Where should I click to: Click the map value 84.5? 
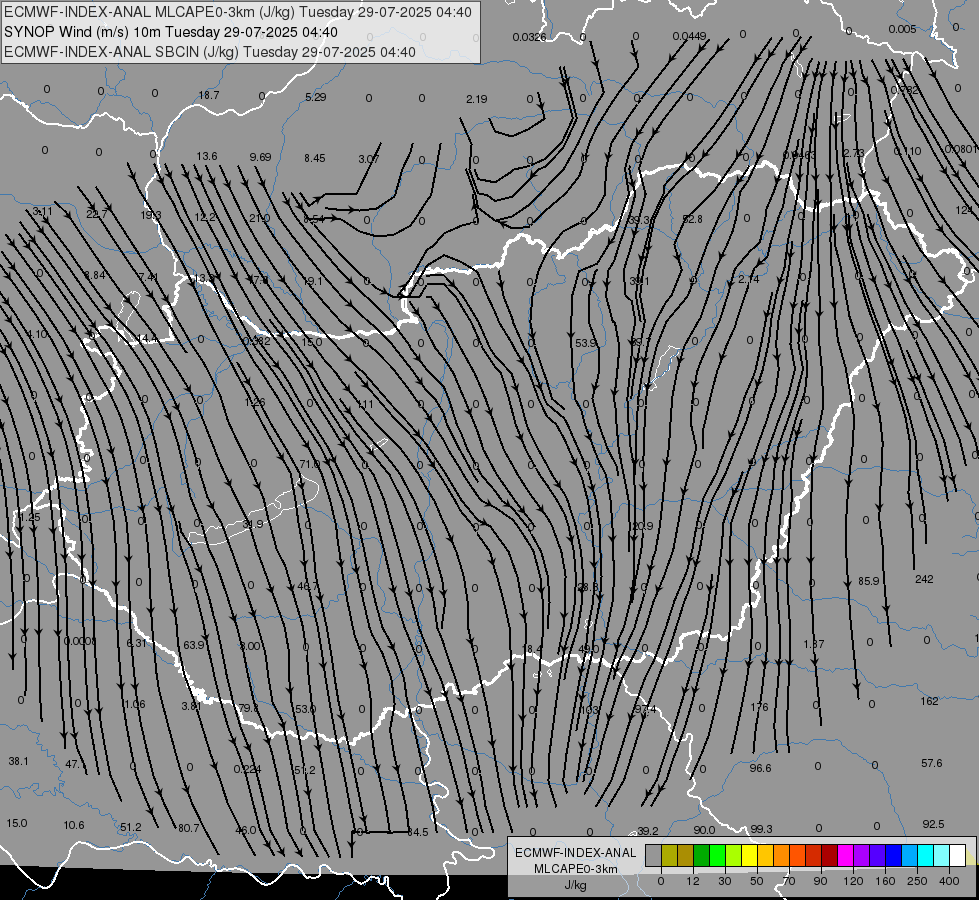point(418,832)
